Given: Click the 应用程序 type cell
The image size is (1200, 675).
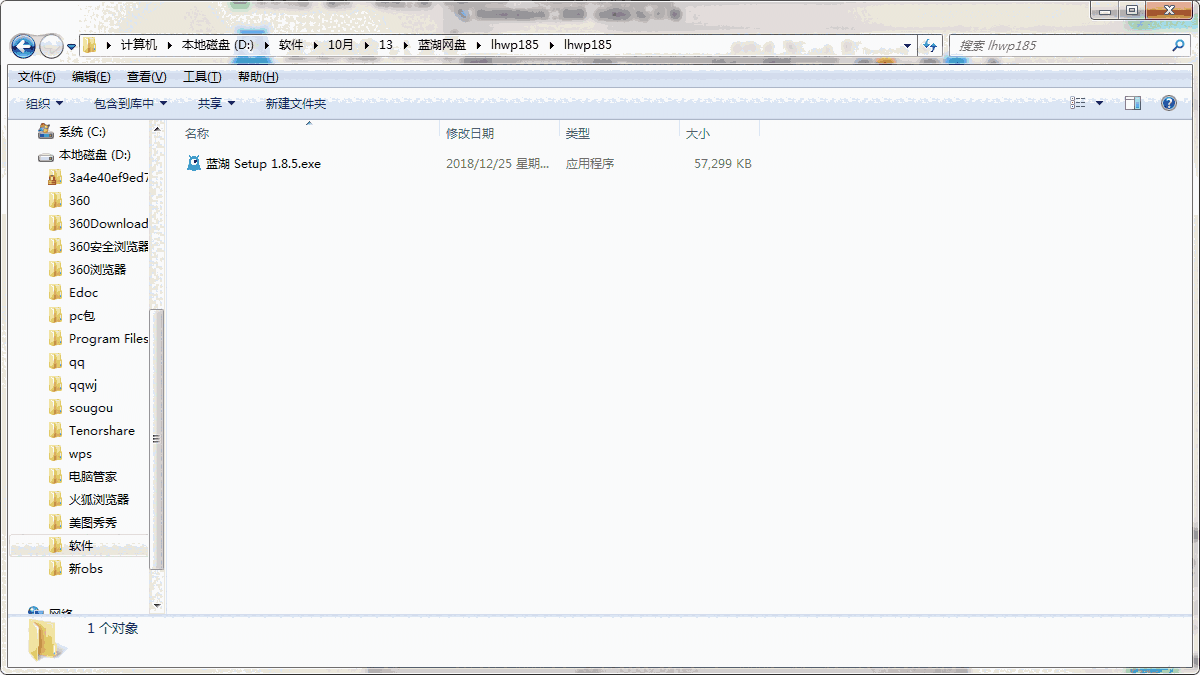Looking at the screenshot, I should click(590, 163).
